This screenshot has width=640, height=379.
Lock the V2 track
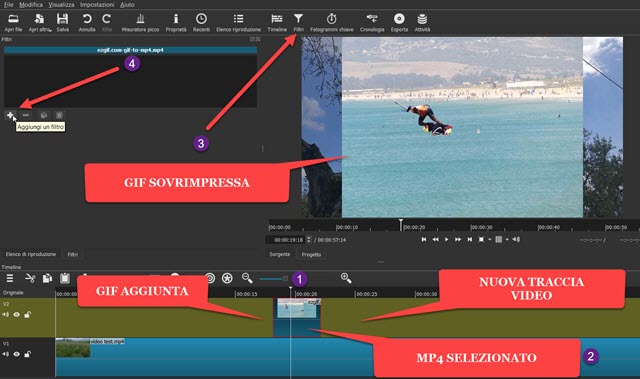click(27, 315)
